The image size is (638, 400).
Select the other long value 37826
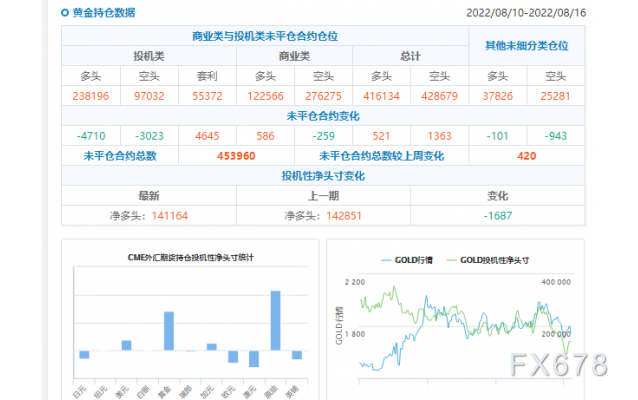point(498,96)
